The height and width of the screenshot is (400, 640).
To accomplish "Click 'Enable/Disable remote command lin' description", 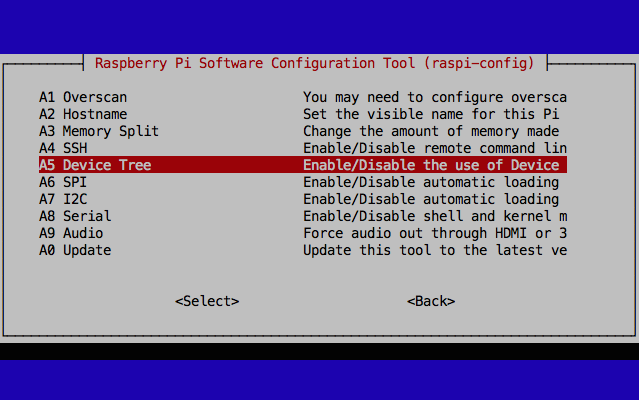I will (x=435, y=148).
